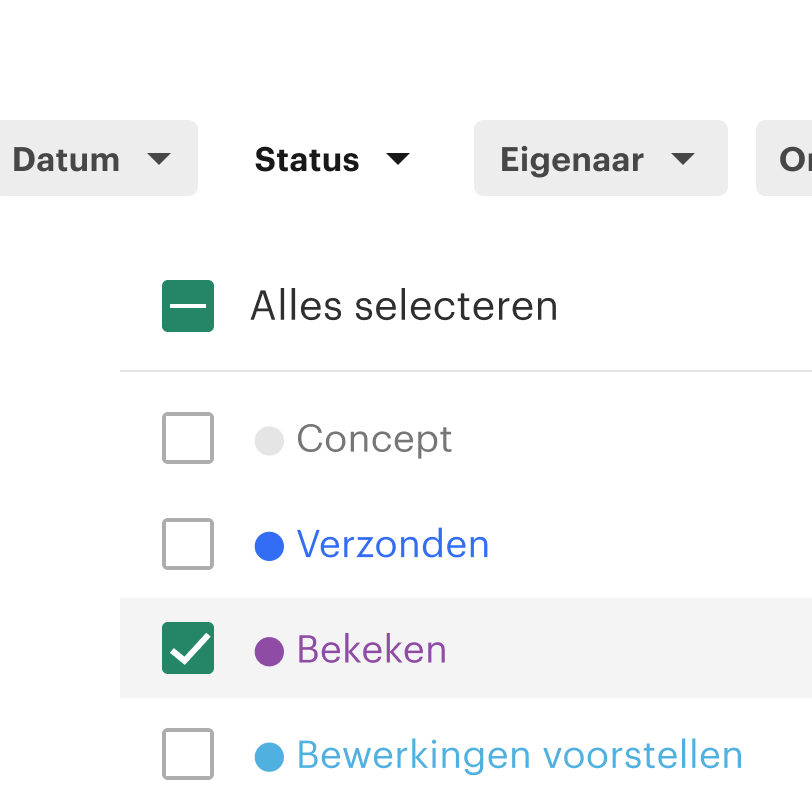Check the Bewerkingen voorstellen checkbox

point(188,754)
